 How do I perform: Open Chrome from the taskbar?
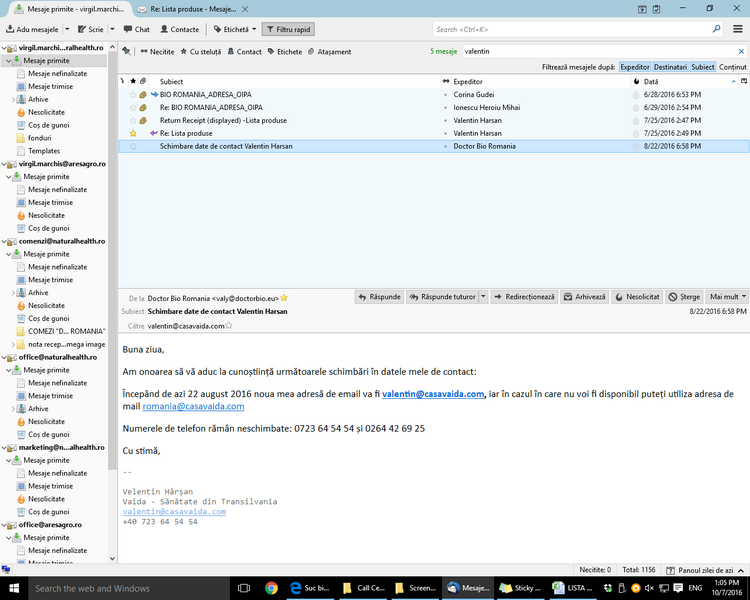(271, 588)
